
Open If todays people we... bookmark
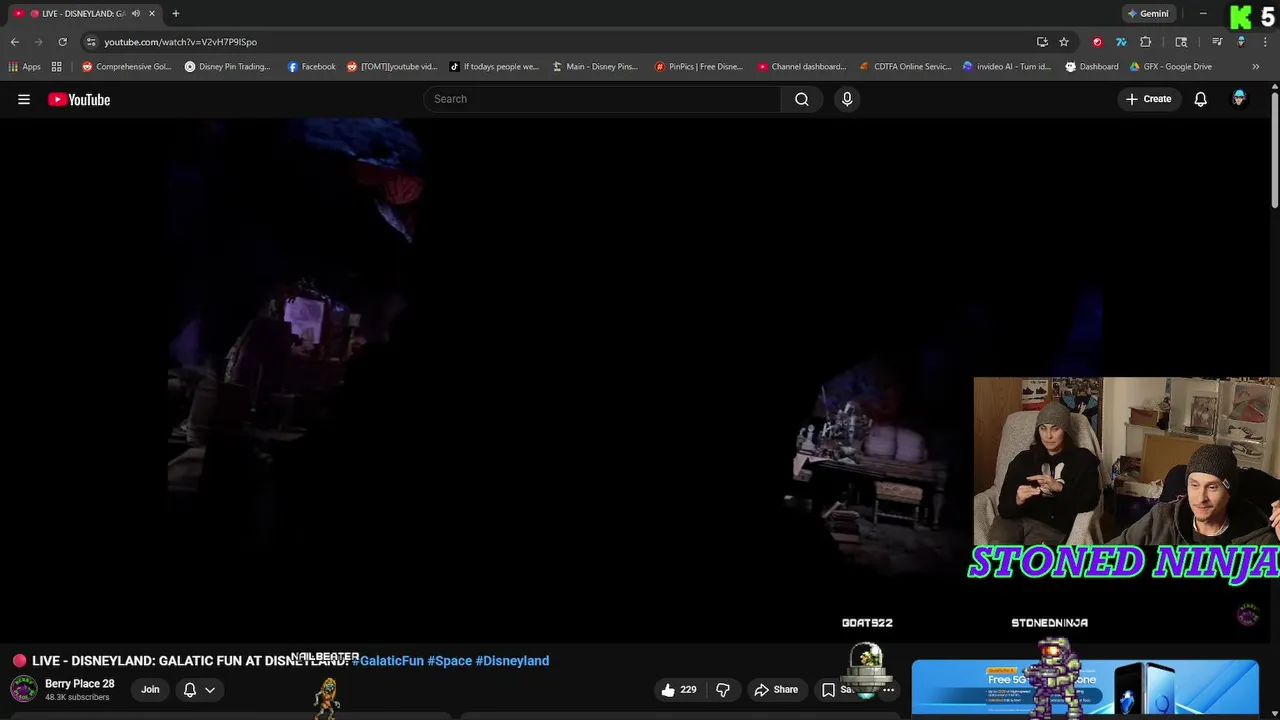pos(494,67)
